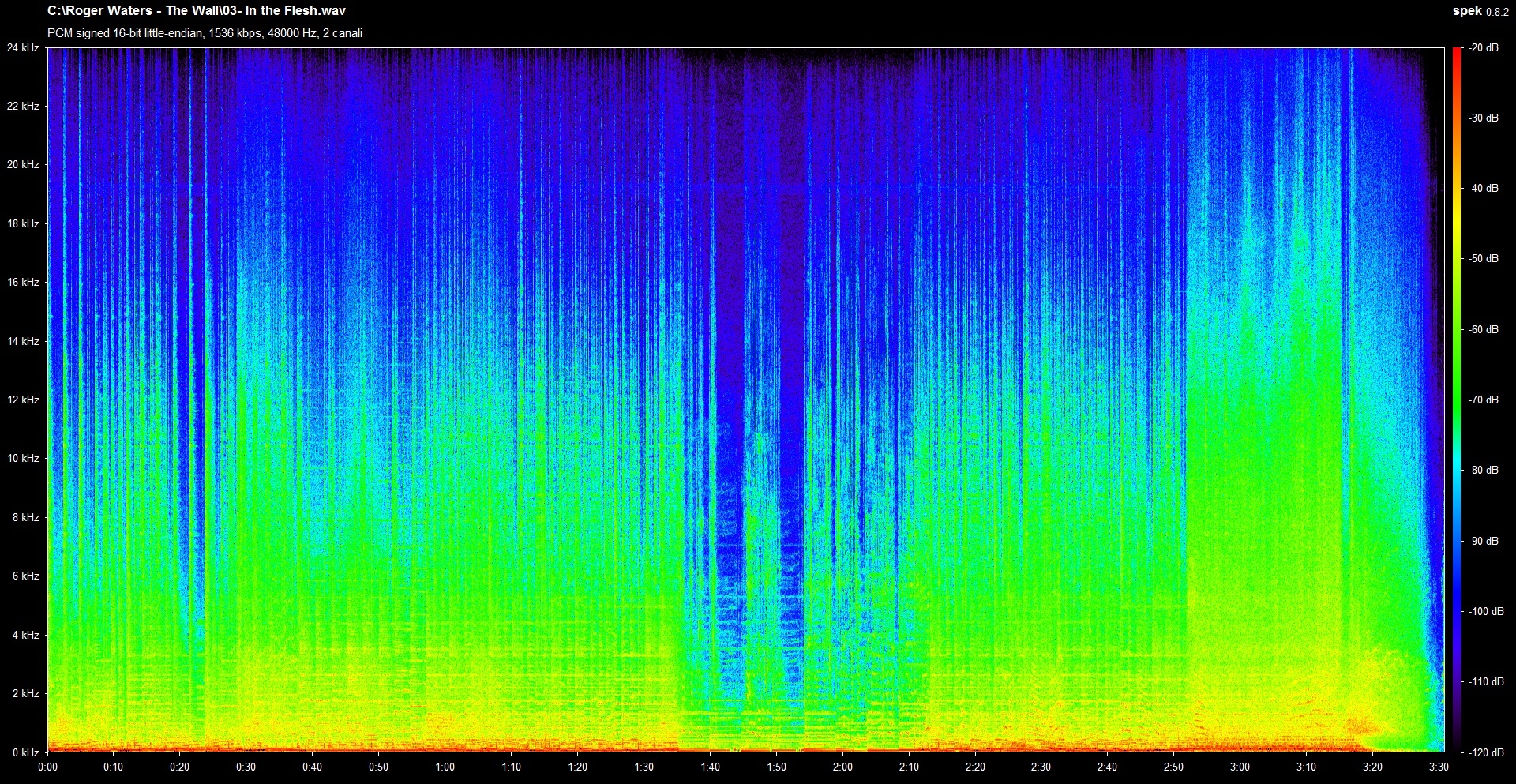This screenshot has height=784, width=1516.
Task: Click the 0:00 start time marker
Action: click(47, 767)
